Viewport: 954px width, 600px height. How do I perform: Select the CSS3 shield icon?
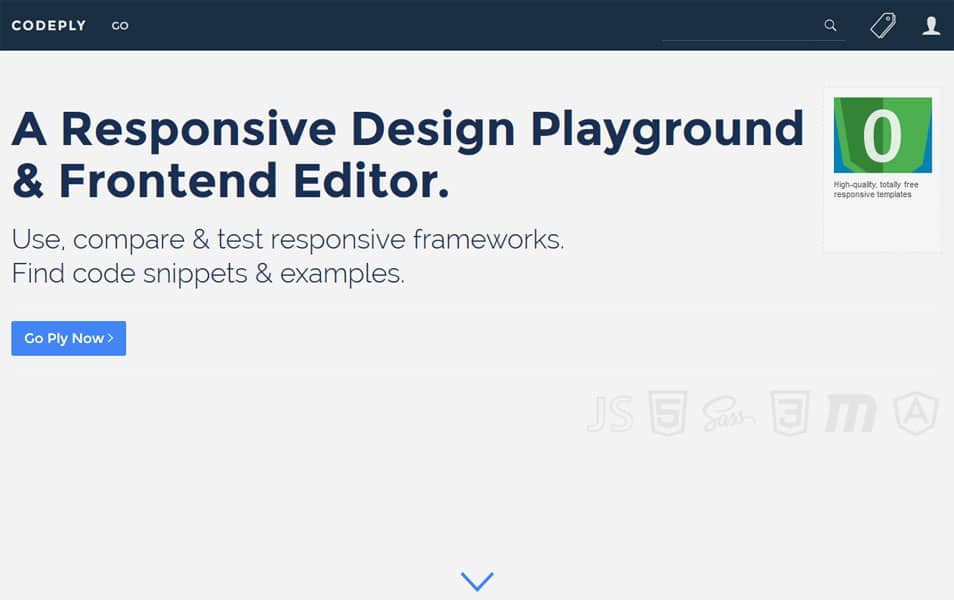[x=789, y=413]
